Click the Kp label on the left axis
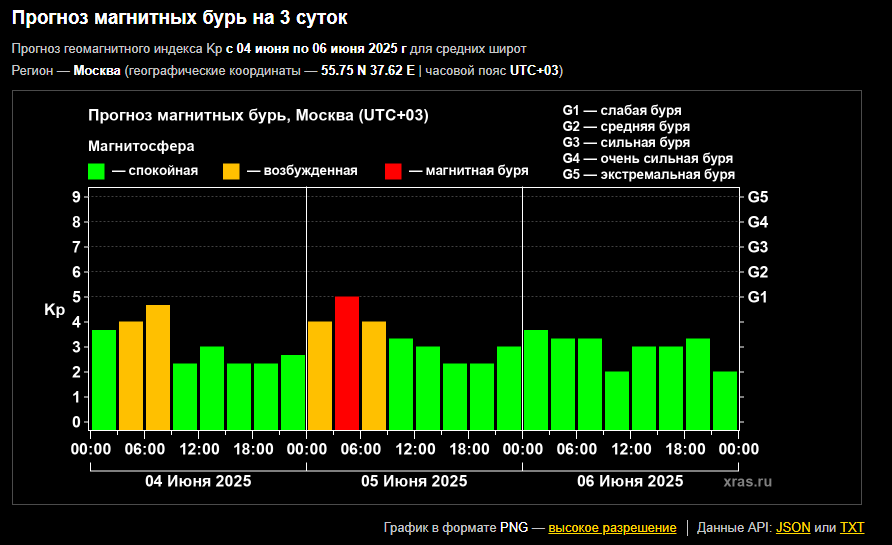The width and height of the screenshot is (892, 545). pos(54,310)
